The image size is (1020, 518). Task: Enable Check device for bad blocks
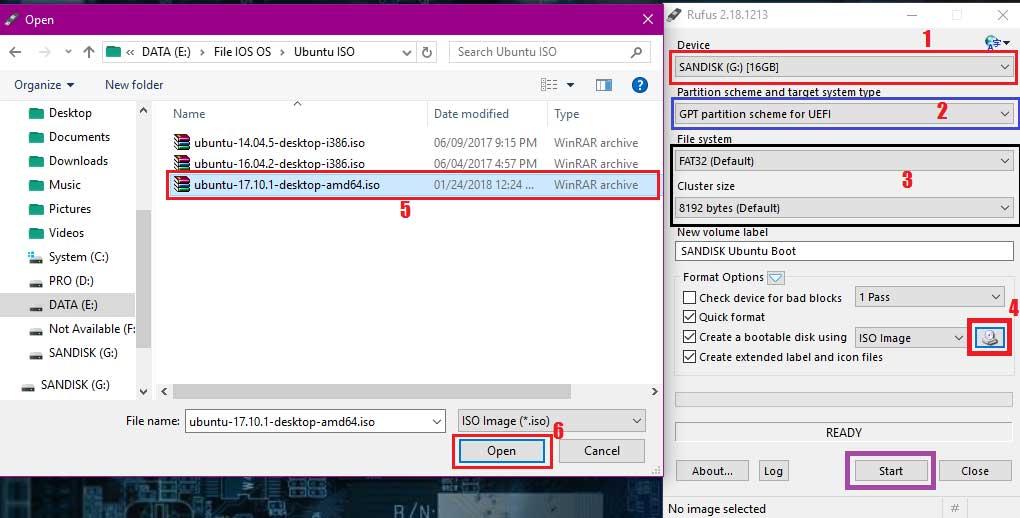(690, 298)
